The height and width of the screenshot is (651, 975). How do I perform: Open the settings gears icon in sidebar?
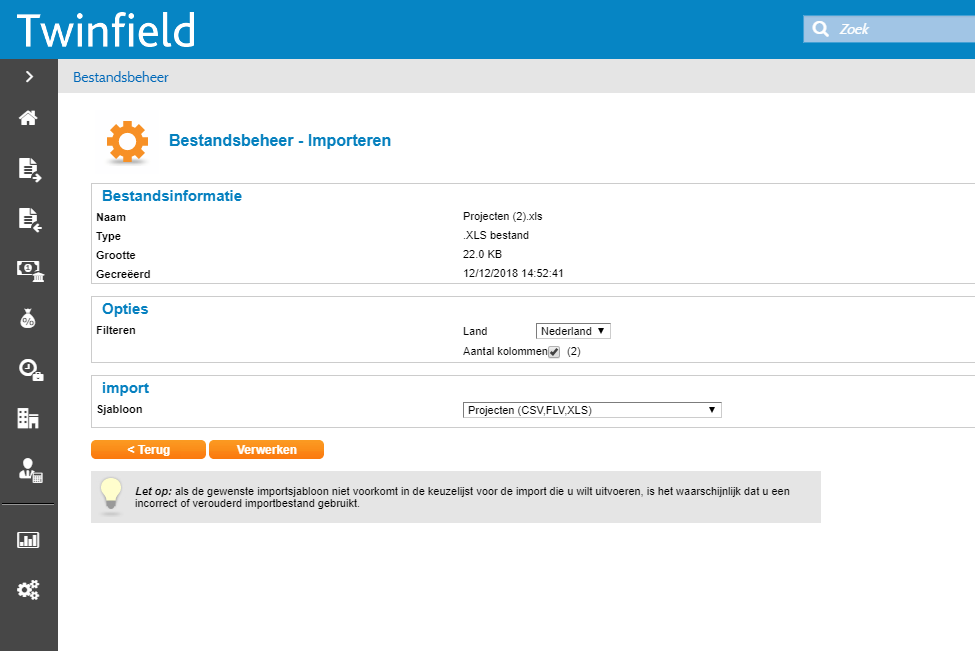point(29,590)
